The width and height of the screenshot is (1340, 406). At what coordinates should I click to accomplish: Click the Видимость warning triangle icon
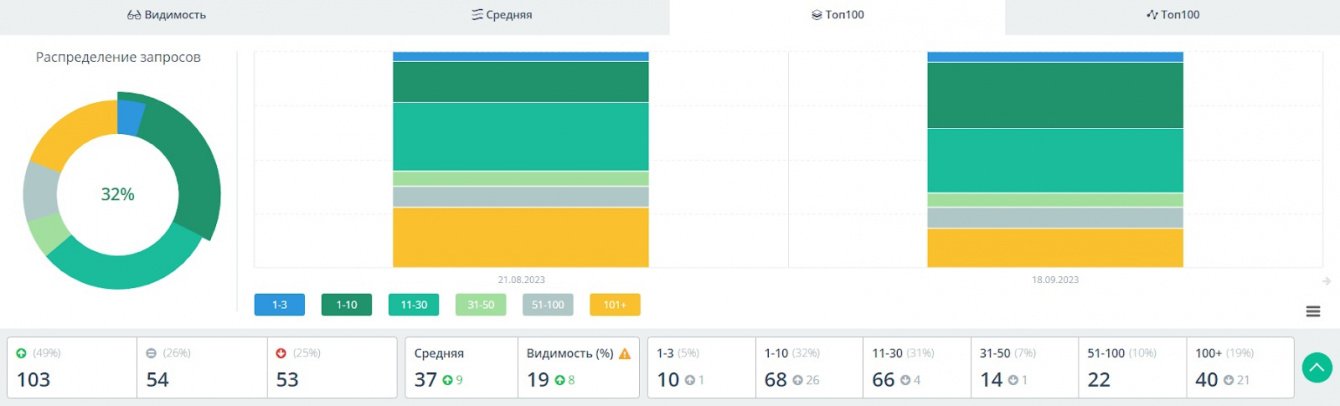[x=625, y=353]
